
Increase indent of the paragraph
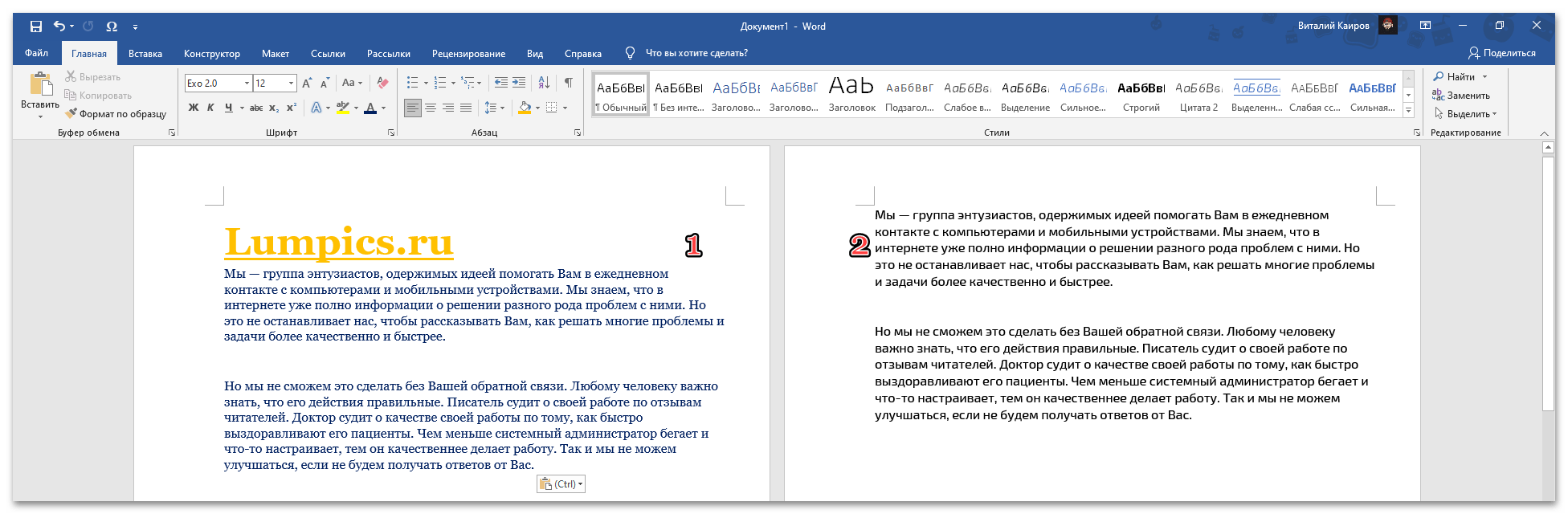pyautogui.click(x=519, y=83)
